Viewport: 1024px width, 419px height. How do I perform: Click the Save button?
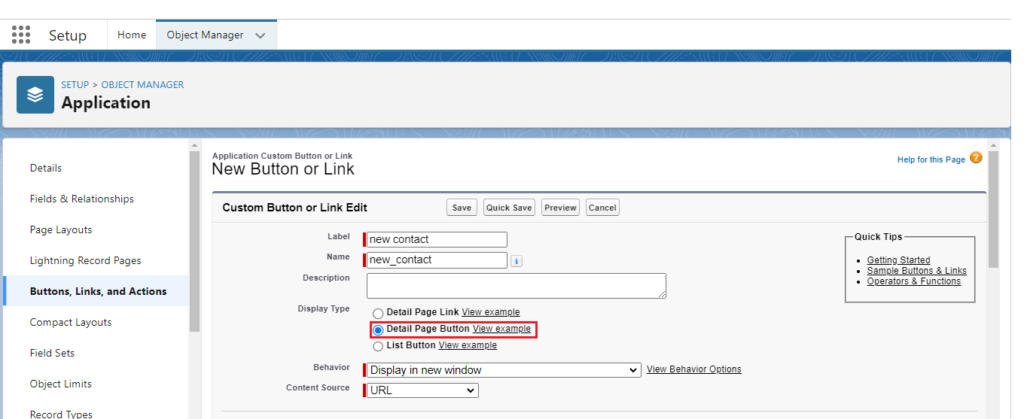[x=461, y=208]
